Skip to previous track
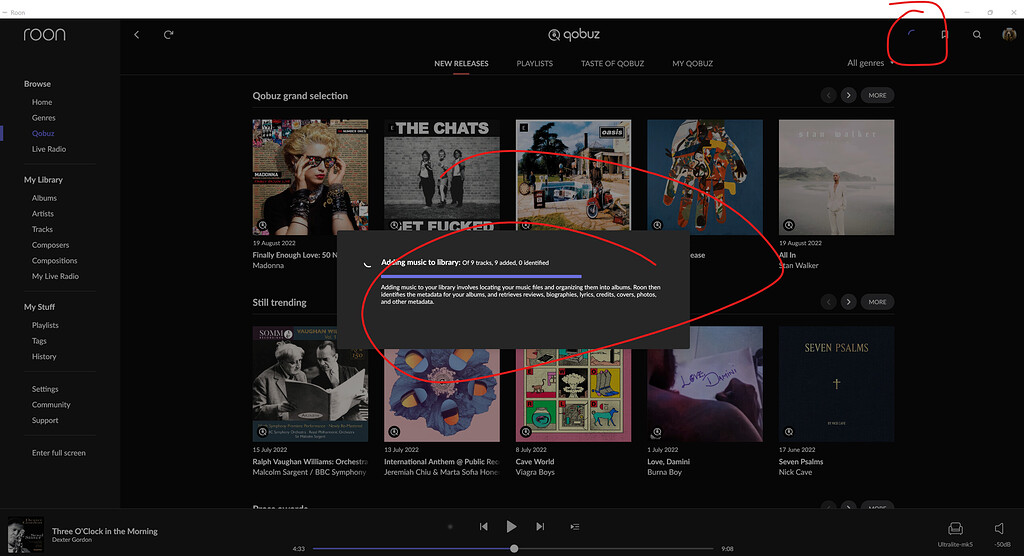This screenshot has width=1024, height=556. pyautogui.click(x=483, y=527)
